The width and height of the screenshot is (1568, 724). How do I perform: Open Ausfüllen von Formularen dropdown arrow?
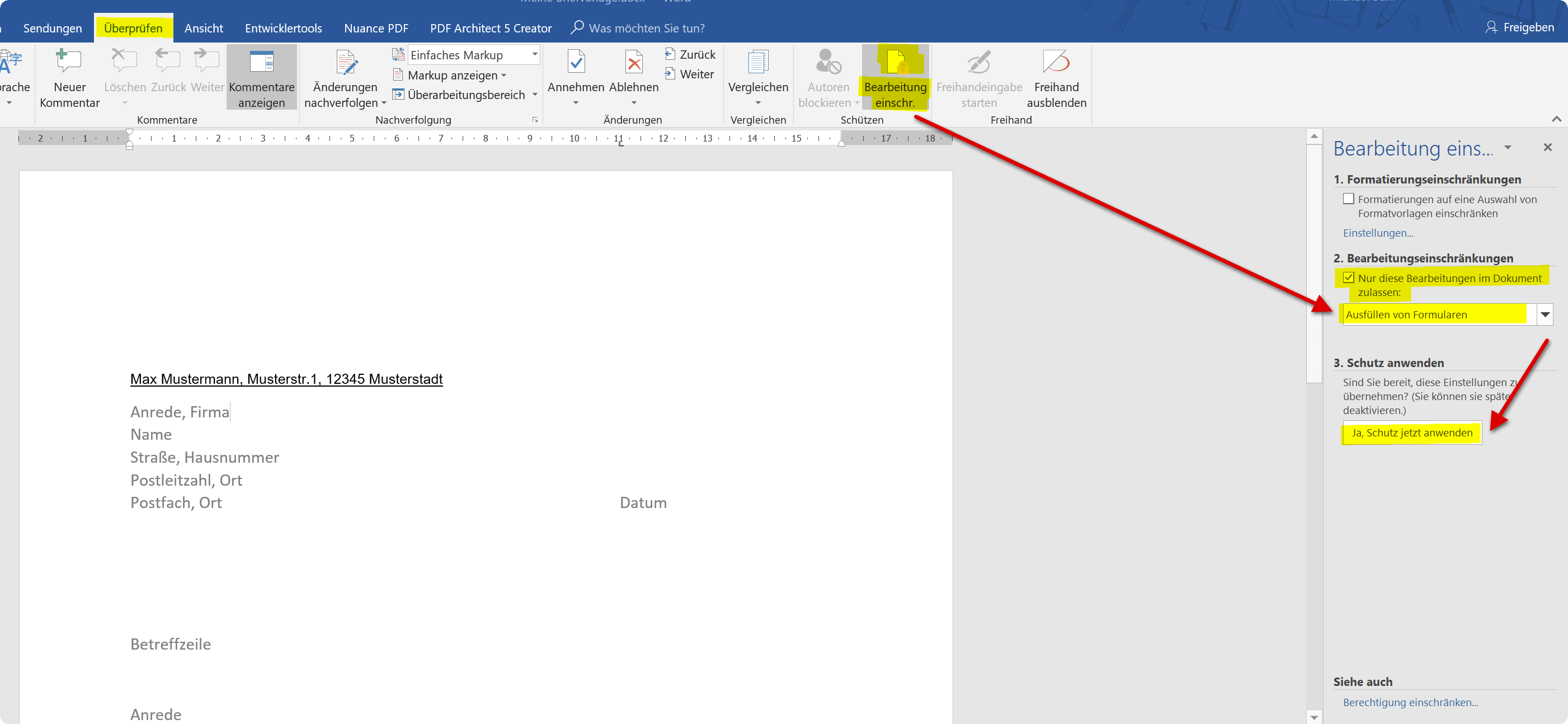tap(1545, 315)
